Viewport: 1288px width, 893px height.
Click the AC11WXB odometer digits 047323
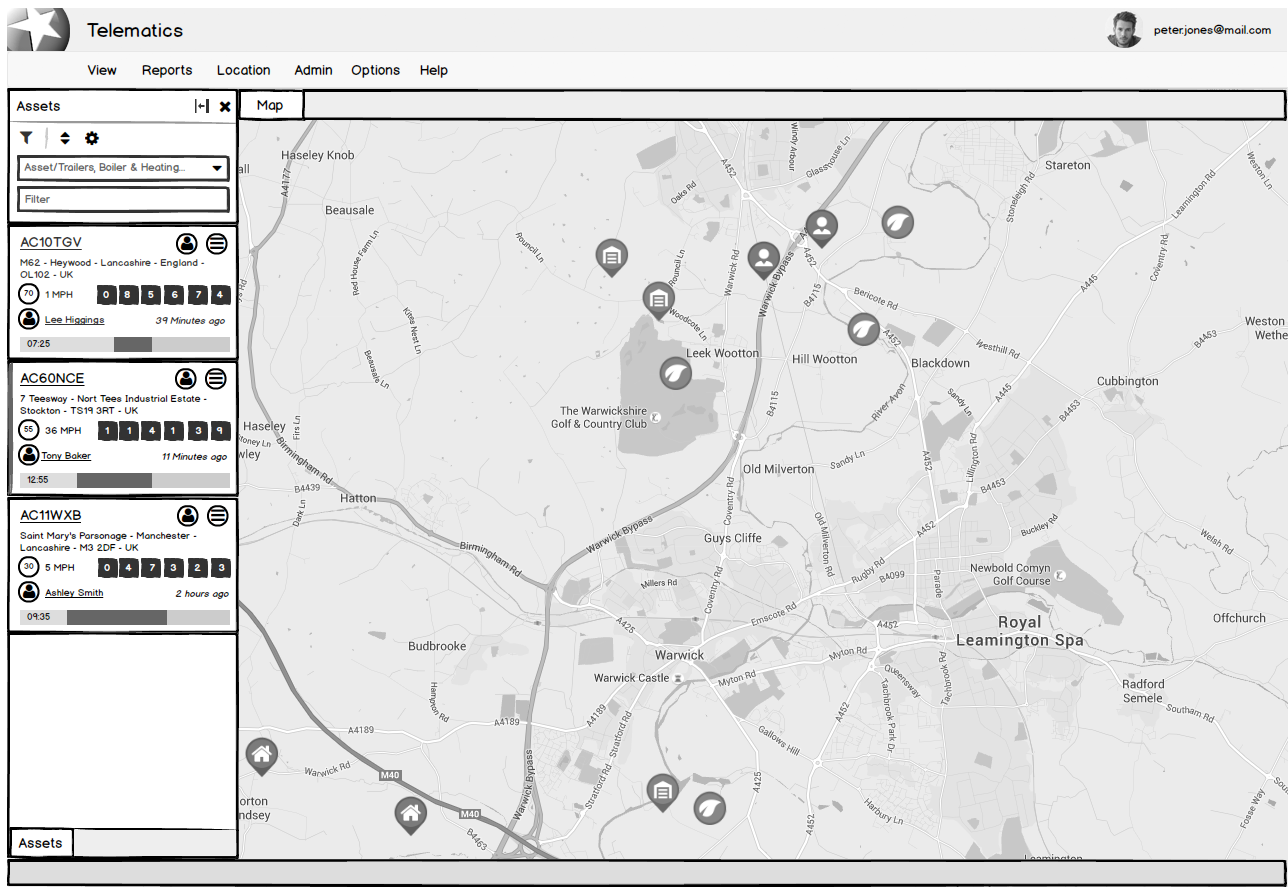164,568
